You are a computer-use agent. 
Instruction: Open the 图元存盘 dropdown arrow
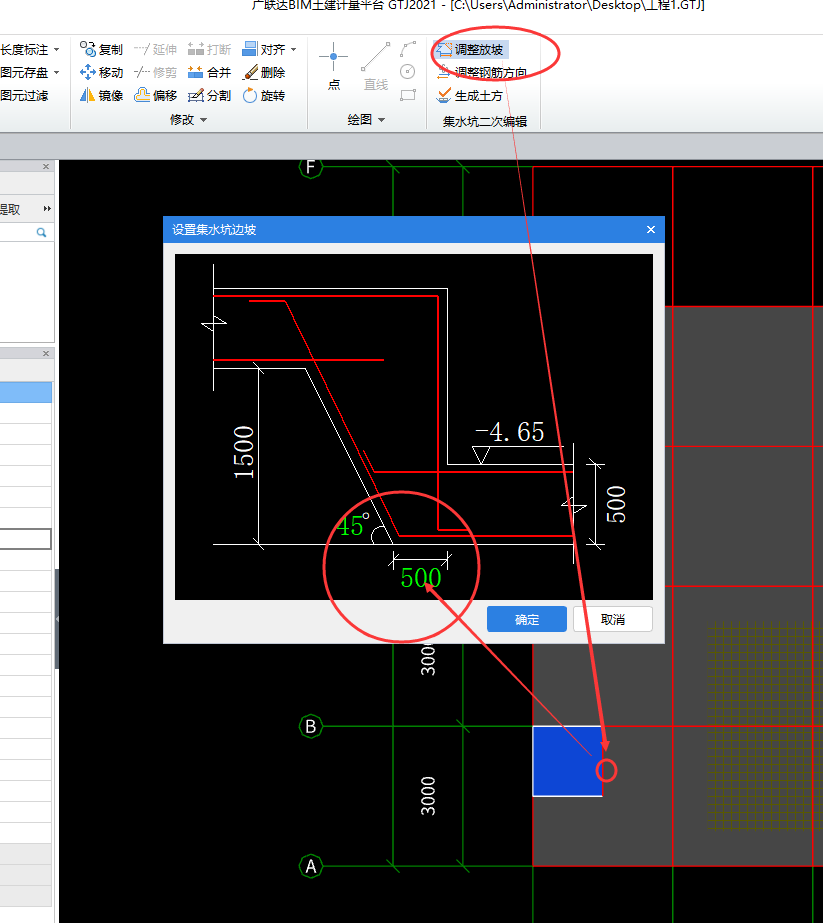57,72
